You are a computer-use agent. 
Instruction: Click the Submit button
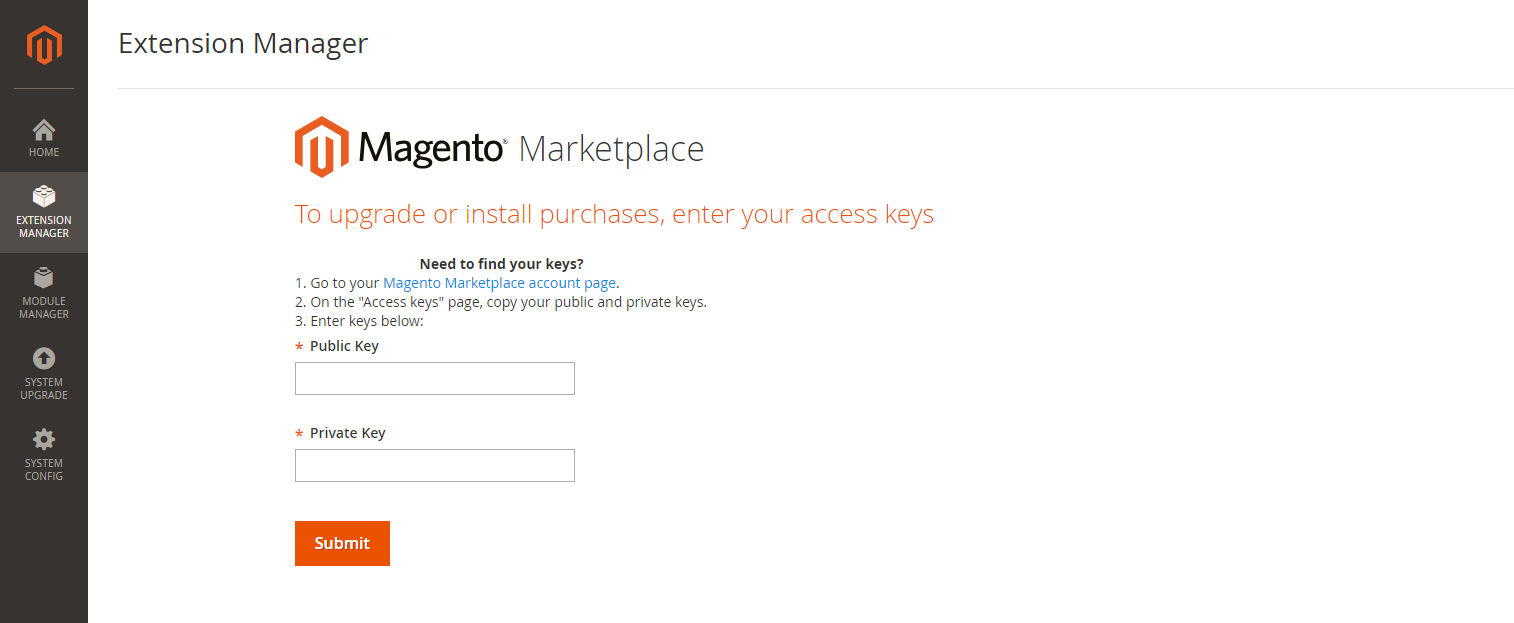point(342,543)
